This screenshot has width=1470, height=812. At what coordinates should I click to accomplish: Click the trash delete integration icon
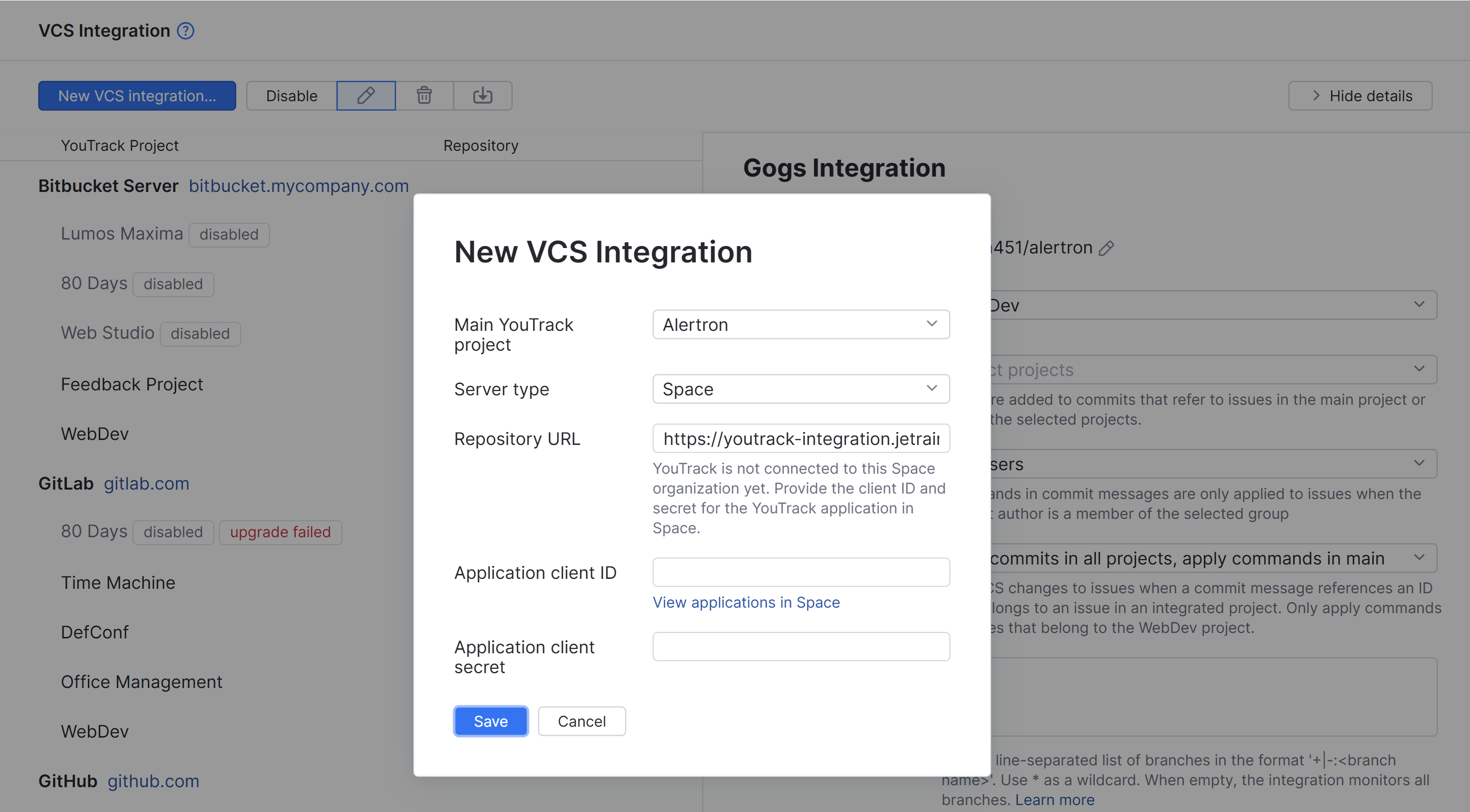424,95
